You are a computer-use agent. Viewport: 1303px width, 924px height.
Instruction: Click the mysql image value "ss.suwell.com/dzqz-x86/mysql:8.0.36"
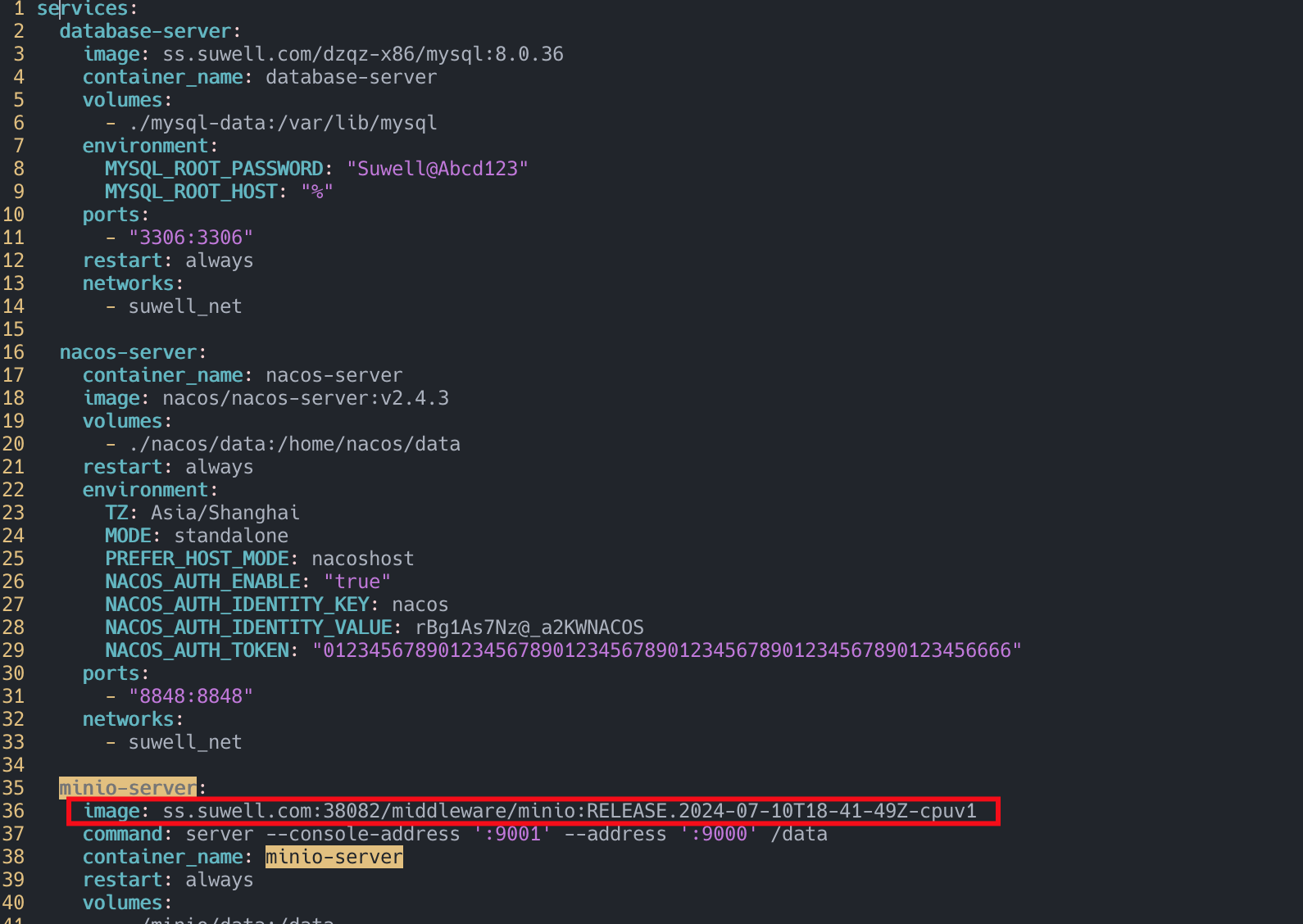(x=363, y=54)
